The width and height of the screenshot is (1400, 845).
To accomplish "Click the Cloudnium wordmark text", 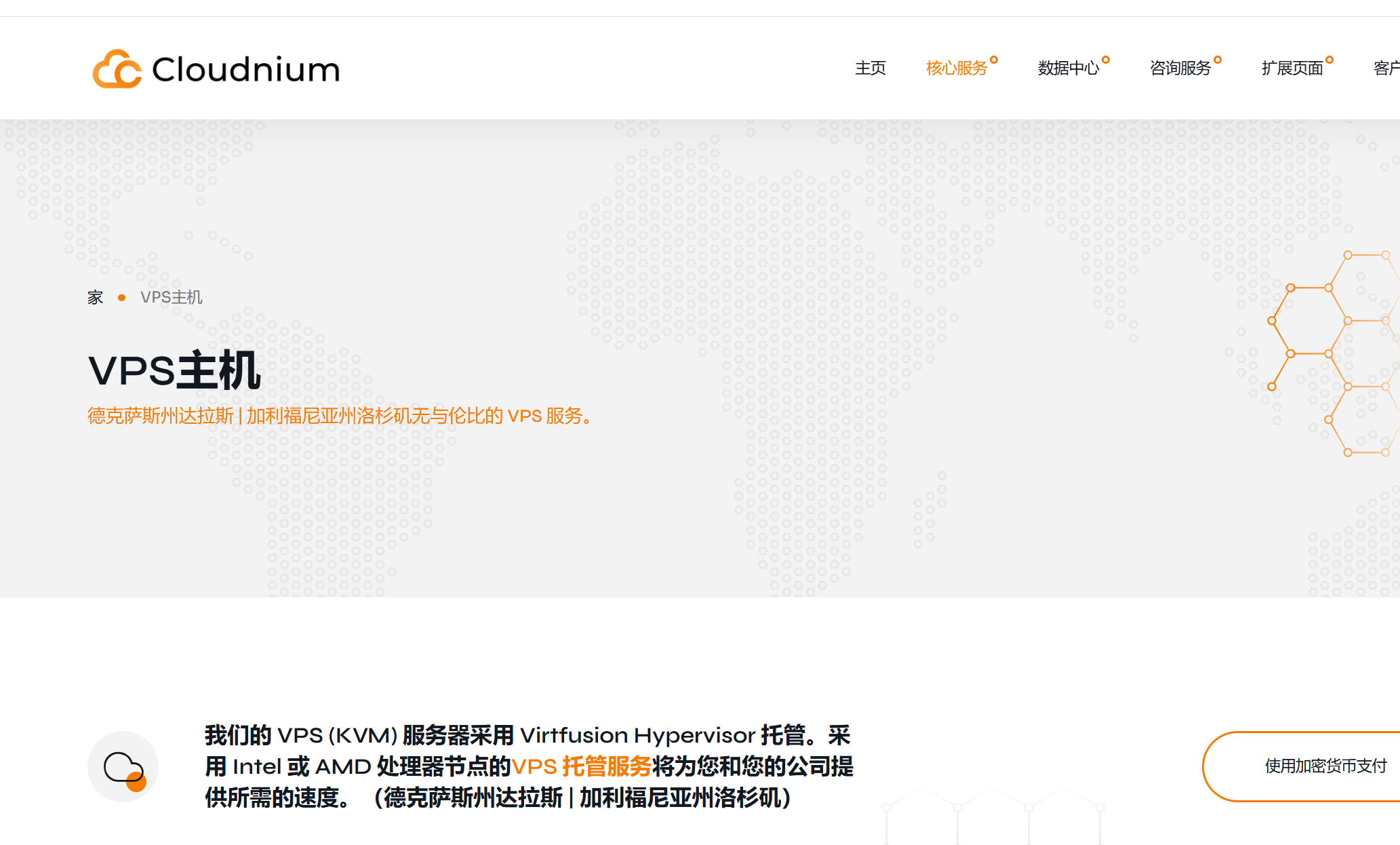I will (245, 69).
